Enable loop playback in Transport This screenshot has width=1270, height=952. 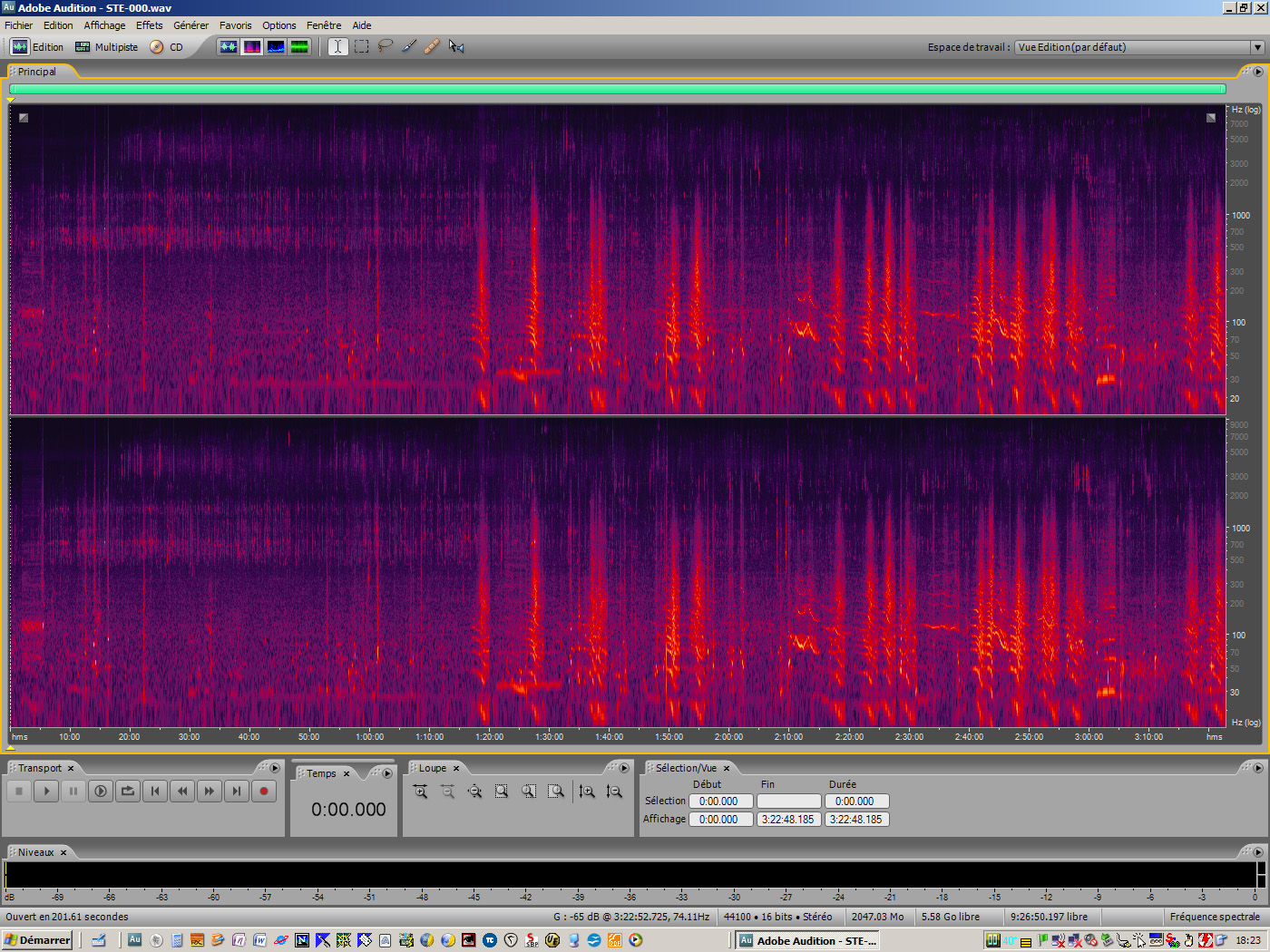[128, 791]
